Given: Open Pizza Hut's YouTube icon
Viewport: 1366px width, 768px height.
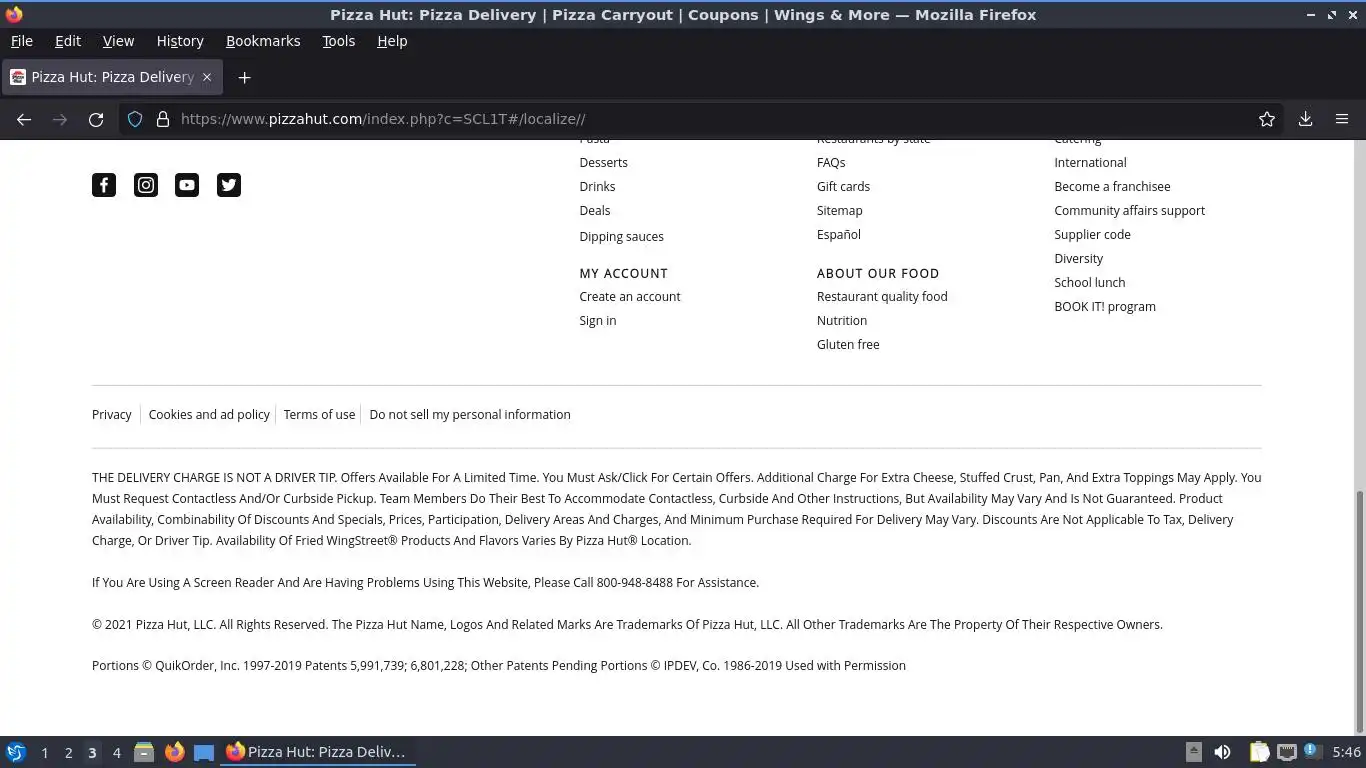Looking at the screenshot, I should pos(187,185).
